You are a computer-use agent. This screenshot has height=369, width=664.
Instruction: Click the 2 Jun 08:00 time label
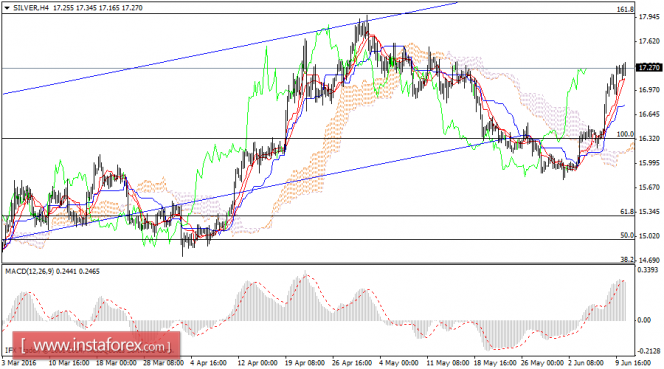(587, 363)
